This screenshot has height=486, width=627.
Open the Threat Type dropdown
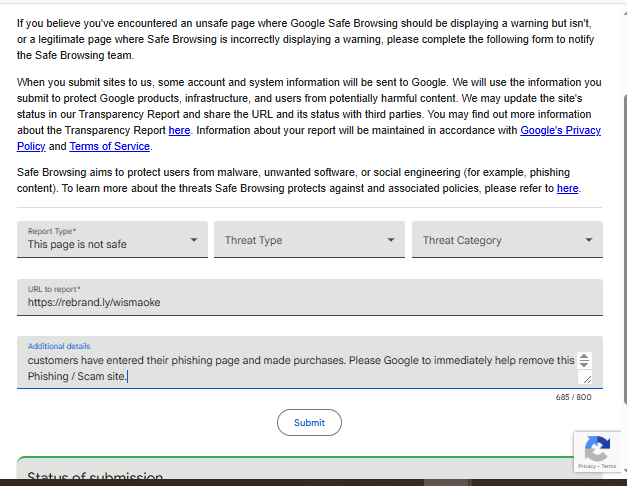[309, 239]
